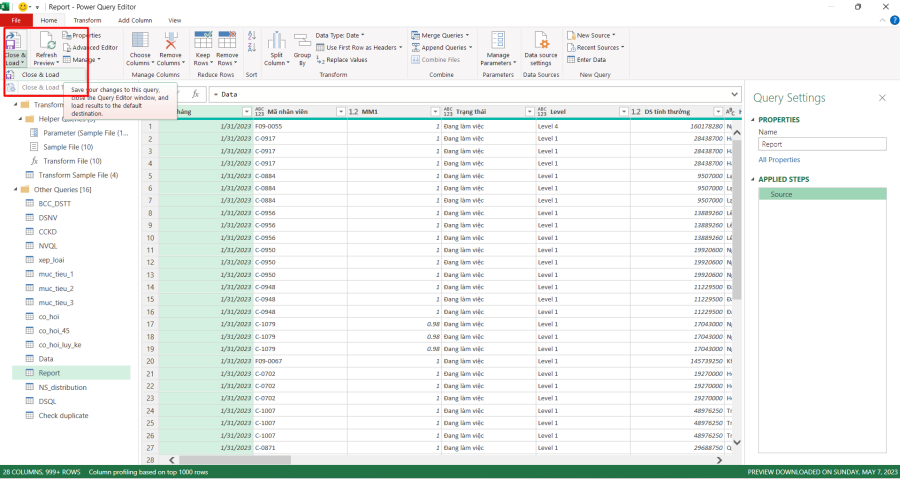900x479 pixels.
Task: Click the Group By icon
Action: coord(302,41)
